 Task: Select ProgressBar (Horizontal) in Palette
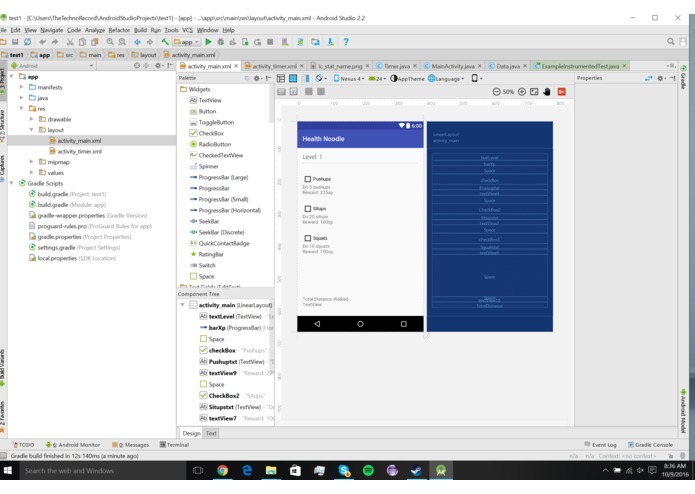click(x=225, y=210)
